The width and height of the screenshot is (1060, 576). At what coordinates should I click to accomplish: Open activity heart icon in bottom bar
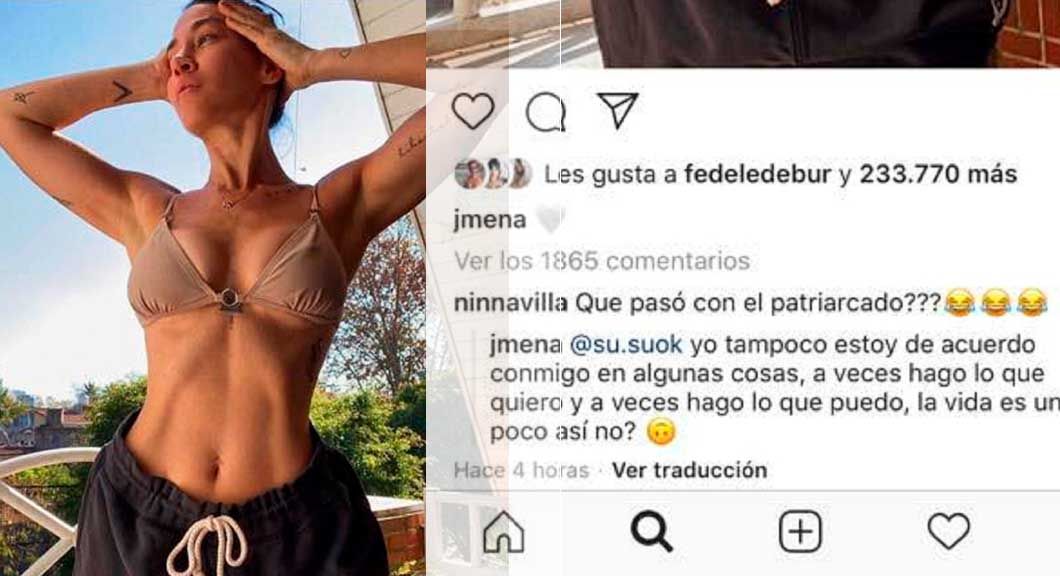[x=949, y=531]
